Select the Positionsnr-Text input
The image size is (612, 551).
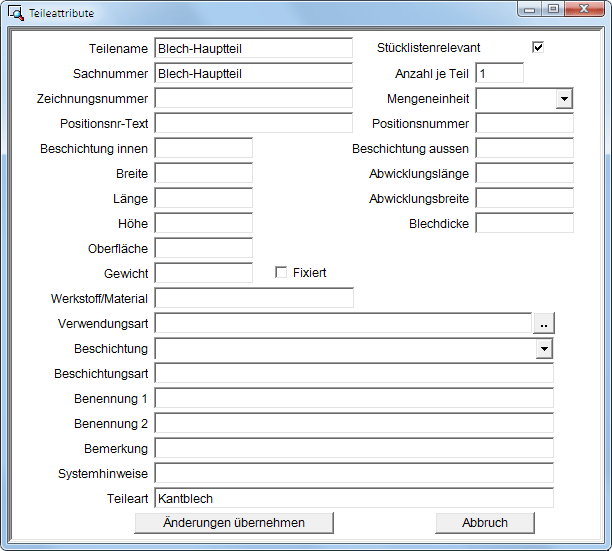click(x=254, y=123)
